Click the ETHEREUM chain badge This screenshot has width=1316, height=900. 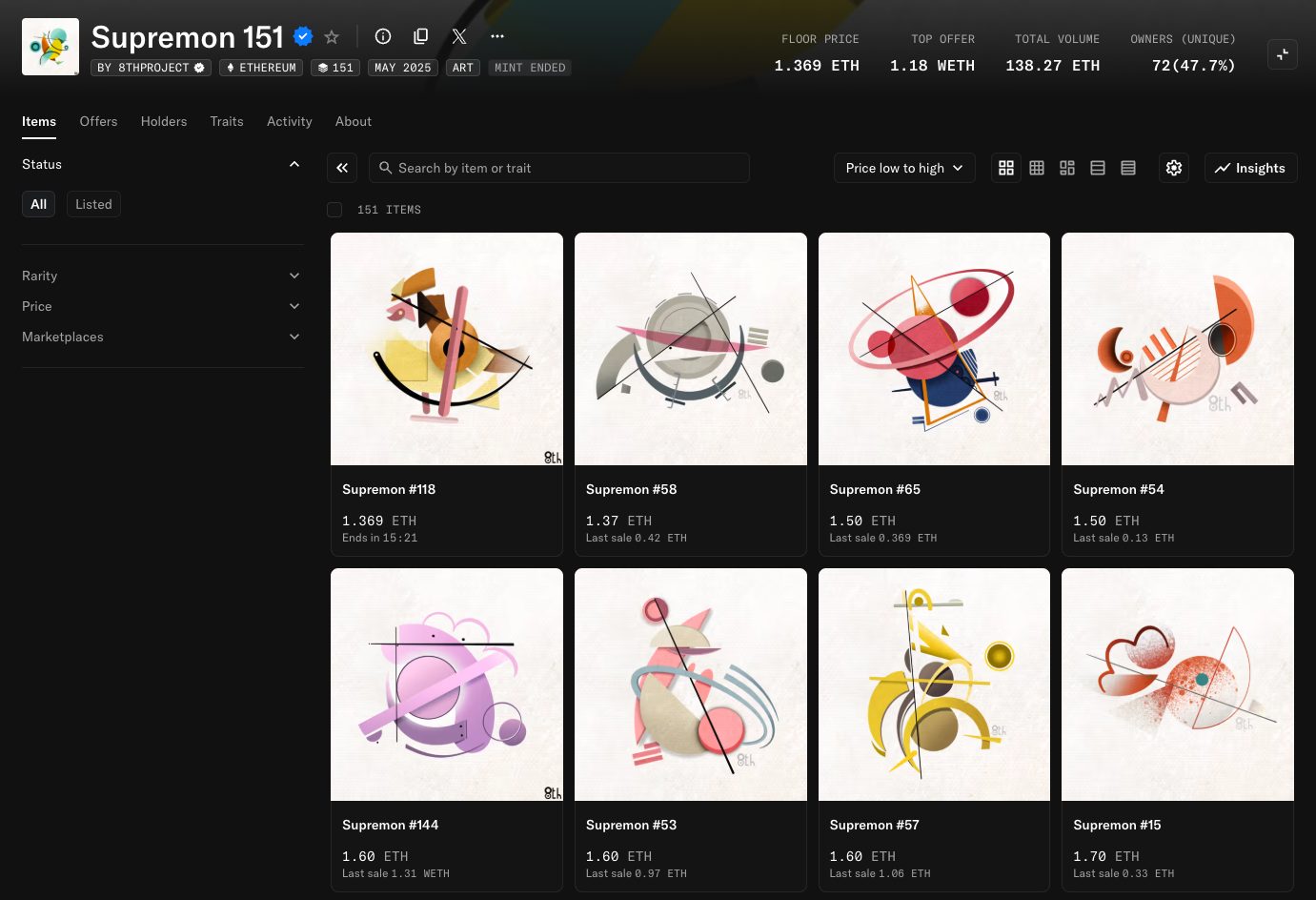pyautogui.click(x=261, y=68)
